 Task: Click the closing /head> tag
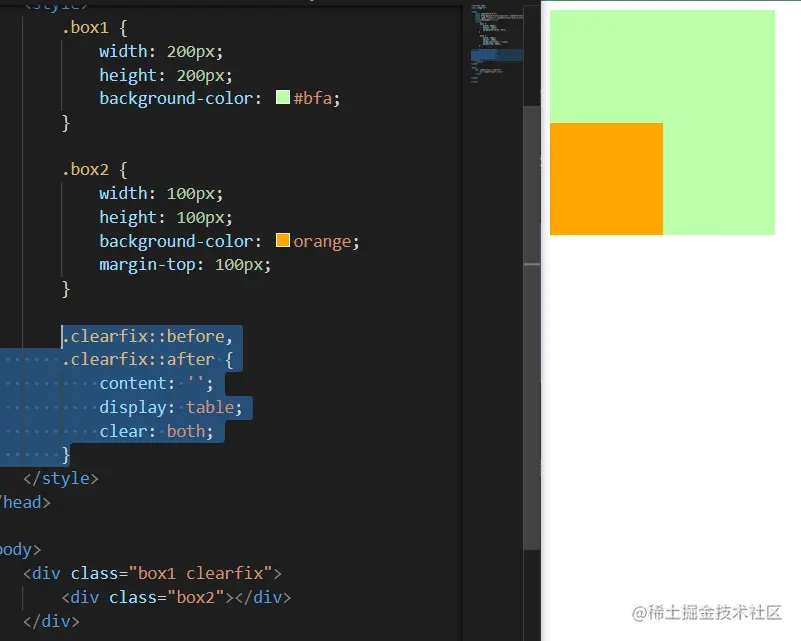click(26, 502)
